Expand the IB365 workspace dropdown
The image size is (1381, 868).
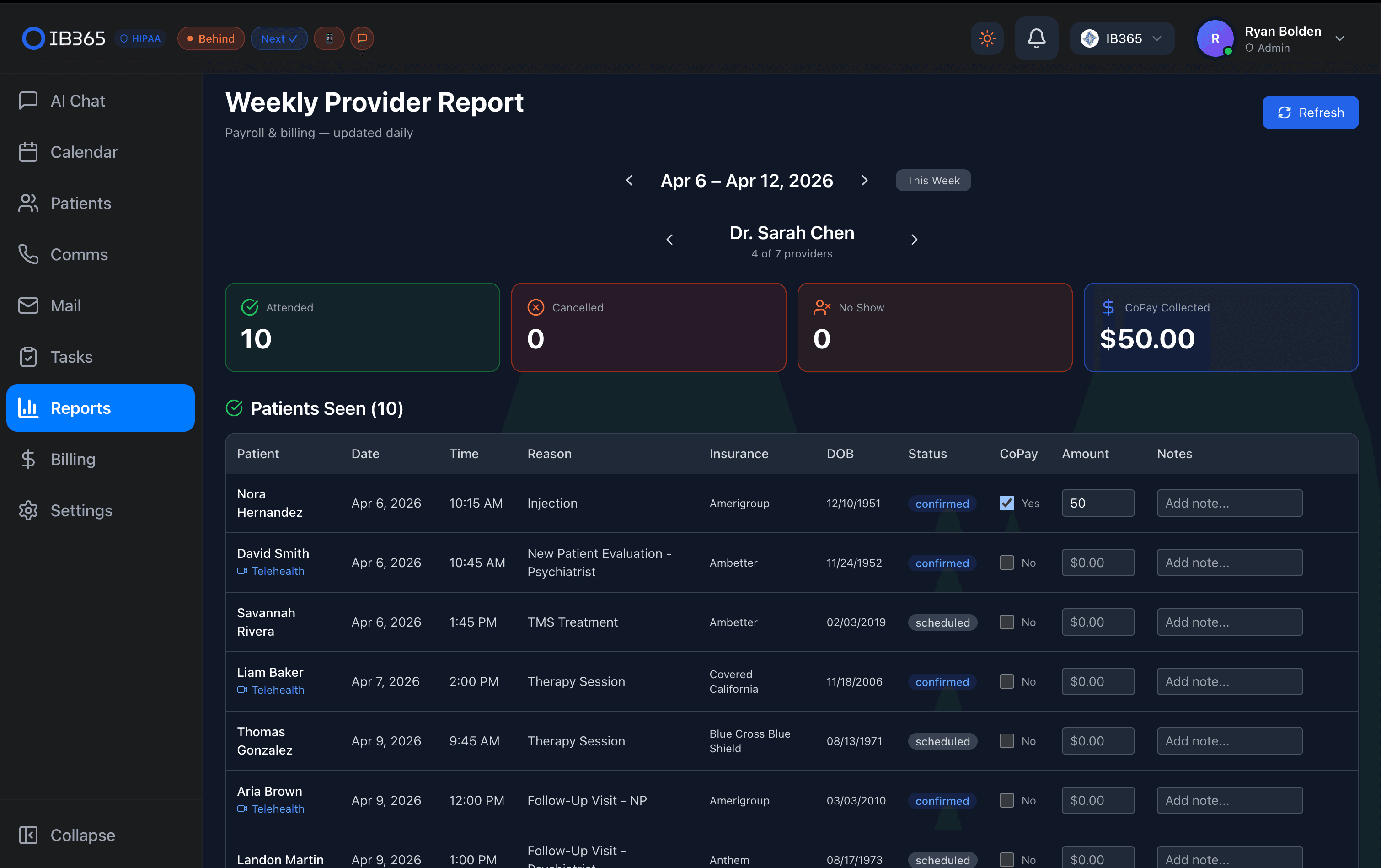coord(1157,38)
